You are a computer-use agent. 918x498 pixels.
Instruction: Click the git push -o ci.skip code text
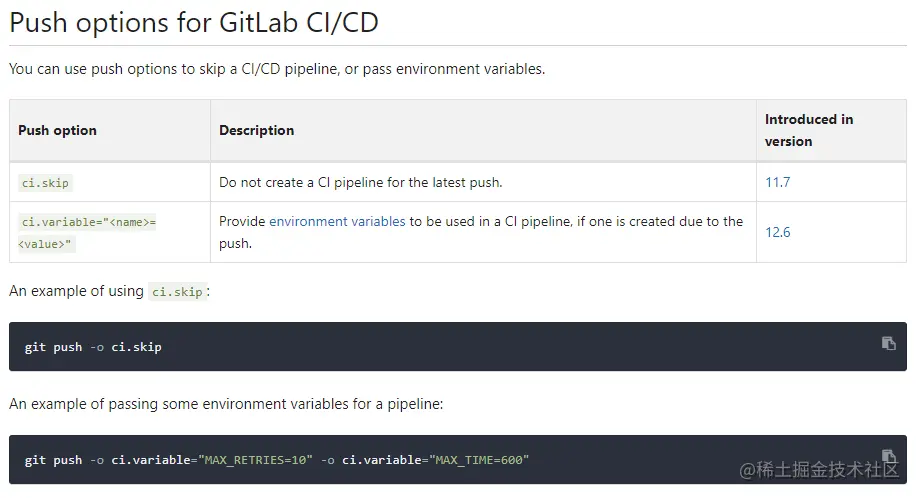(93, 347)
